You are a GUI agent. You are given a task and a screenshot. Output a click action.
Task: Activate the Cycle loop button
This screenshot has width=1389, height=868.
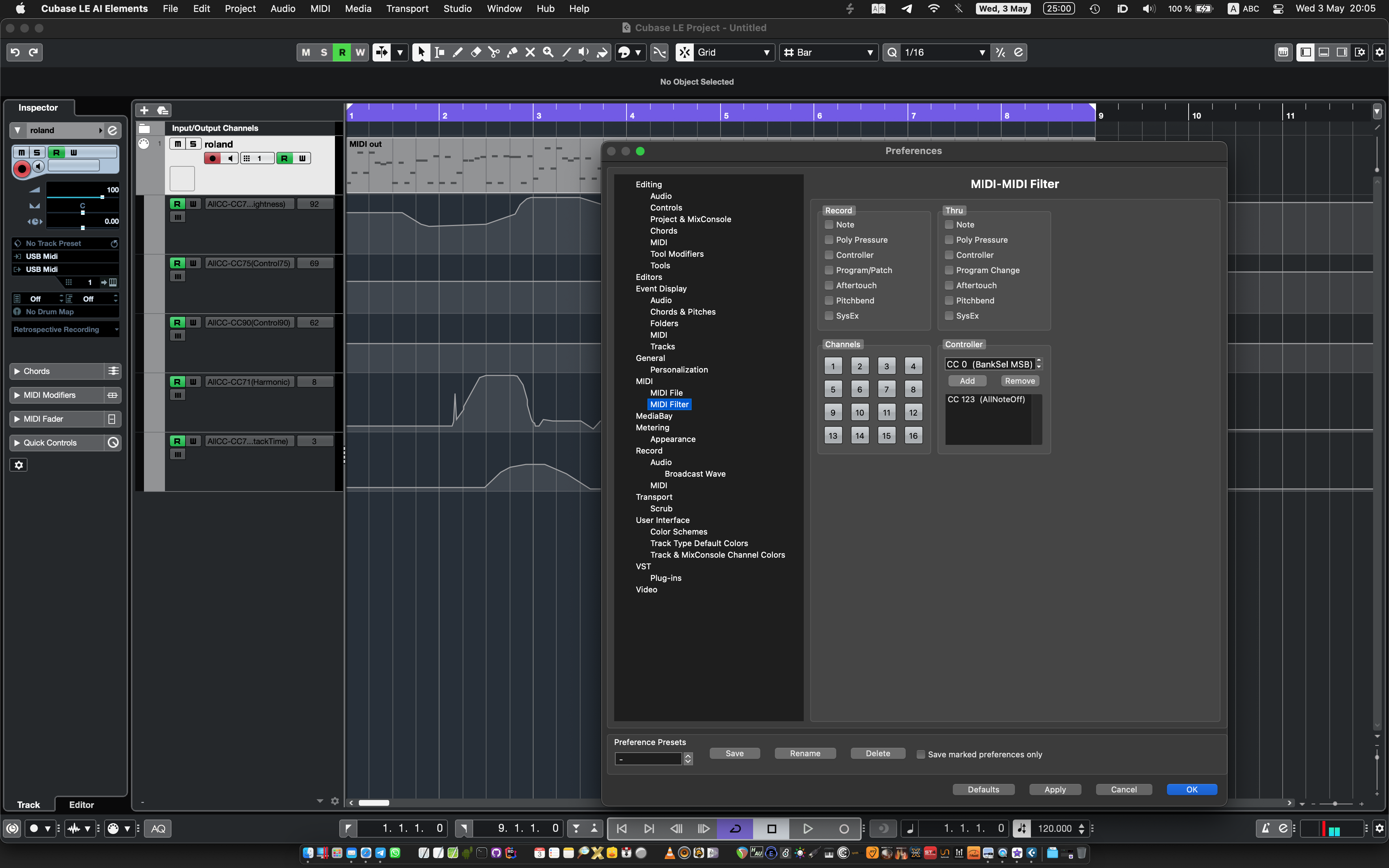[x=735, y=828]
